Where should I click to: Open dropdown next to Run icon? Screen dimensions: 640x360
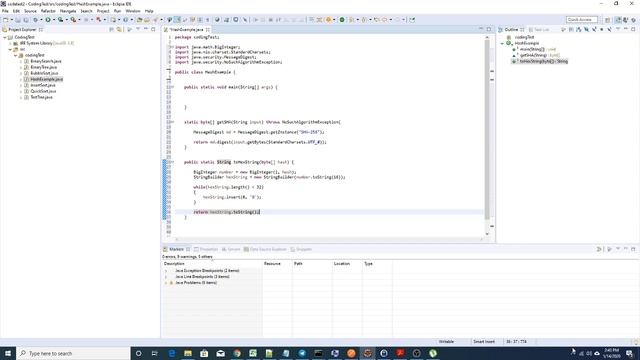(x=53, y=20)
